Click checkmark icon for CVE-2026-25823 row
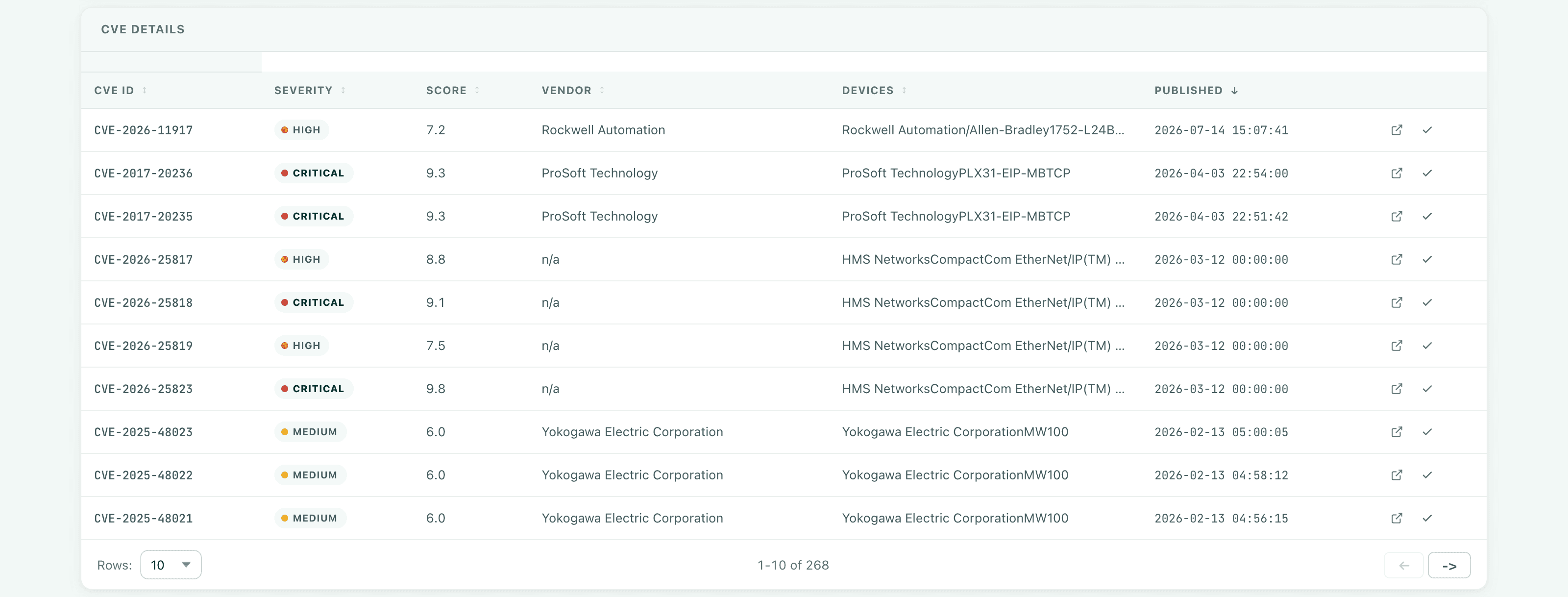This screenshot has height=597, width=1568. point(1427,389)
